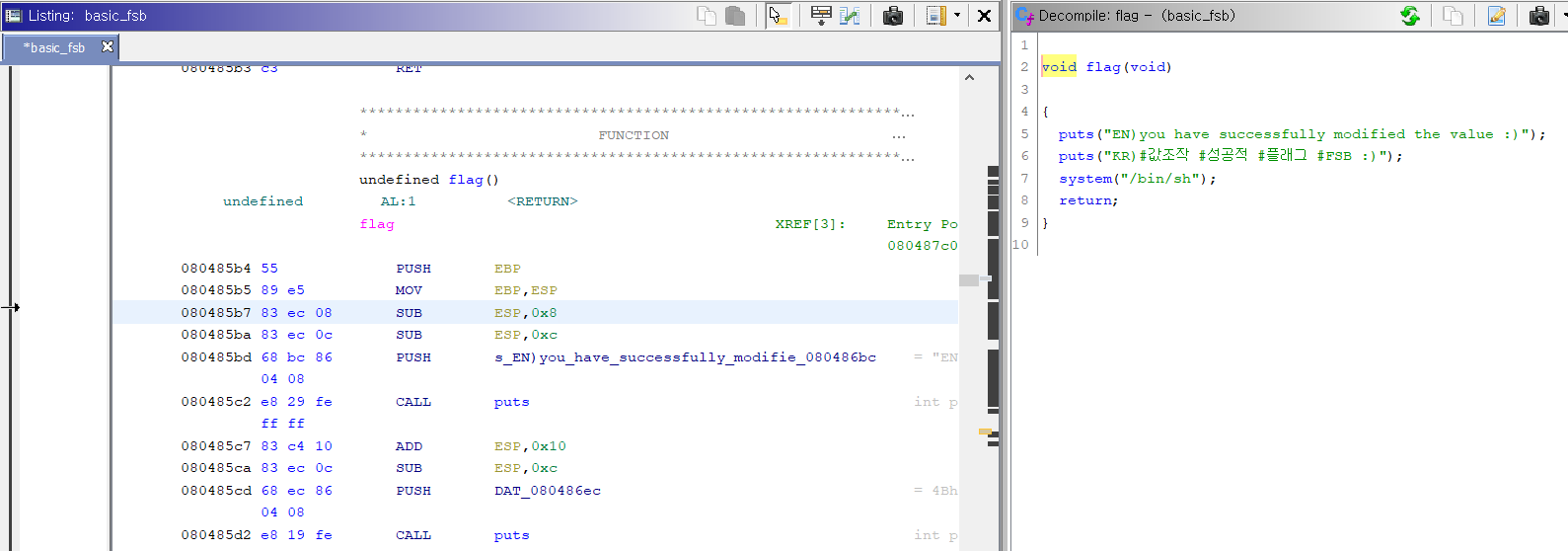This screenshot has height=551, width=1568.
Task: Click address 080485ba in Listing
Action: click(x=216, y=335)
